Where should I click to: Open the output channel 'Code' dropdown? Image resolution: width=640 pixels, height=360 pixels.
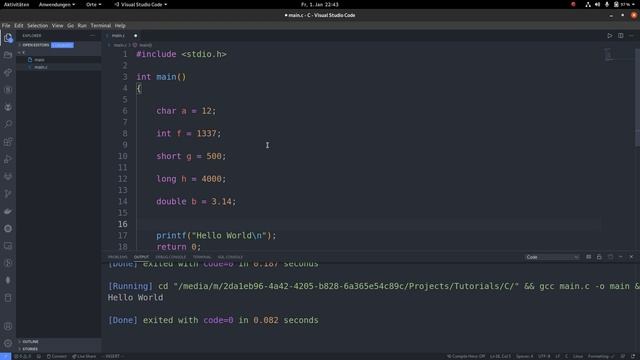(552, 257)
